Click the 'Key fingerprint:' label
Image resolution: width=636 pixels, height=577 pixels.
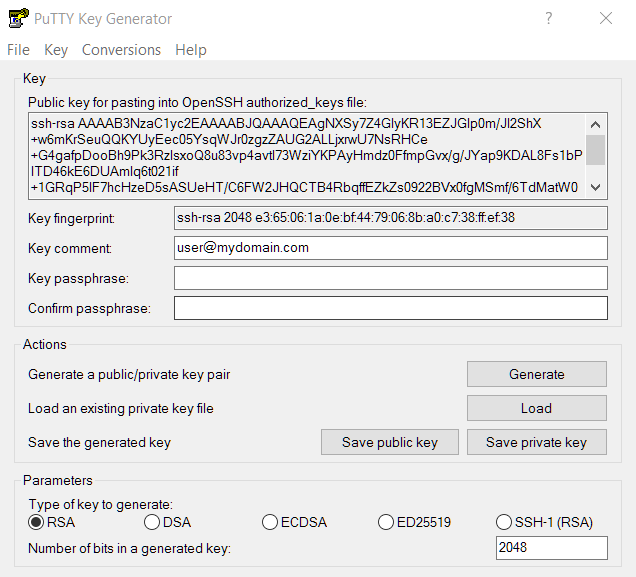[71, 219]
